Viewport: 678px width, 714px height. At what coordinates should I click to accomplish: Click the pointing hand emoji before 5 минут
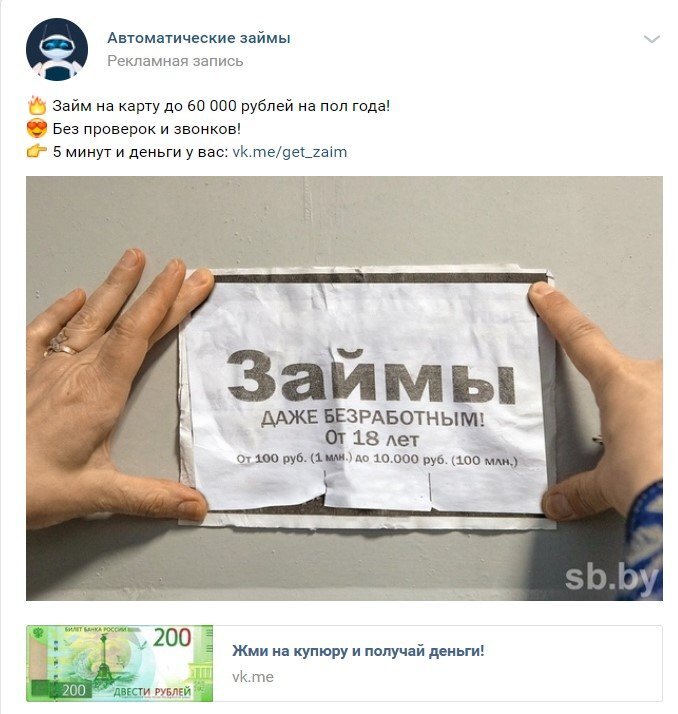pyautogui.click(x=37, y=151)
